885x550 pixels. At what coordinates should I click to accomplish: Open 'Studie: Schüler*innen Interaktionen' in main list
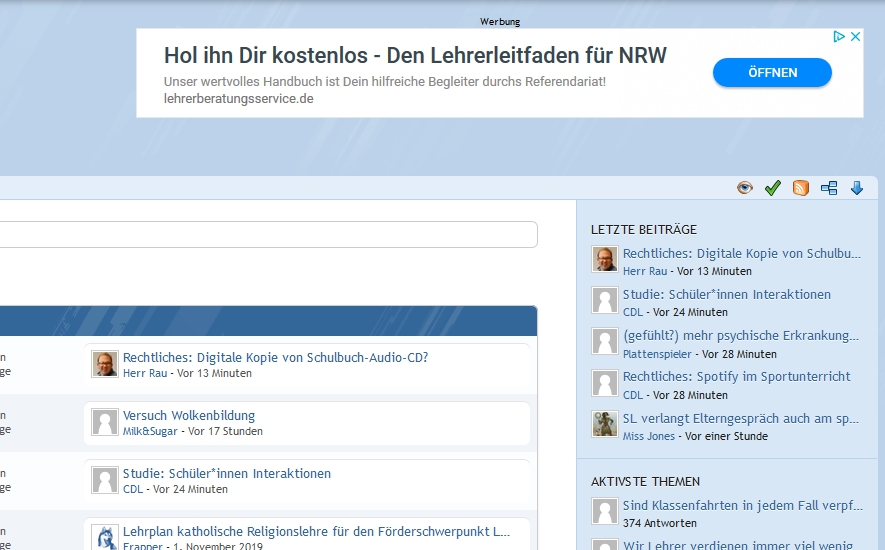(x=226, y=473)
